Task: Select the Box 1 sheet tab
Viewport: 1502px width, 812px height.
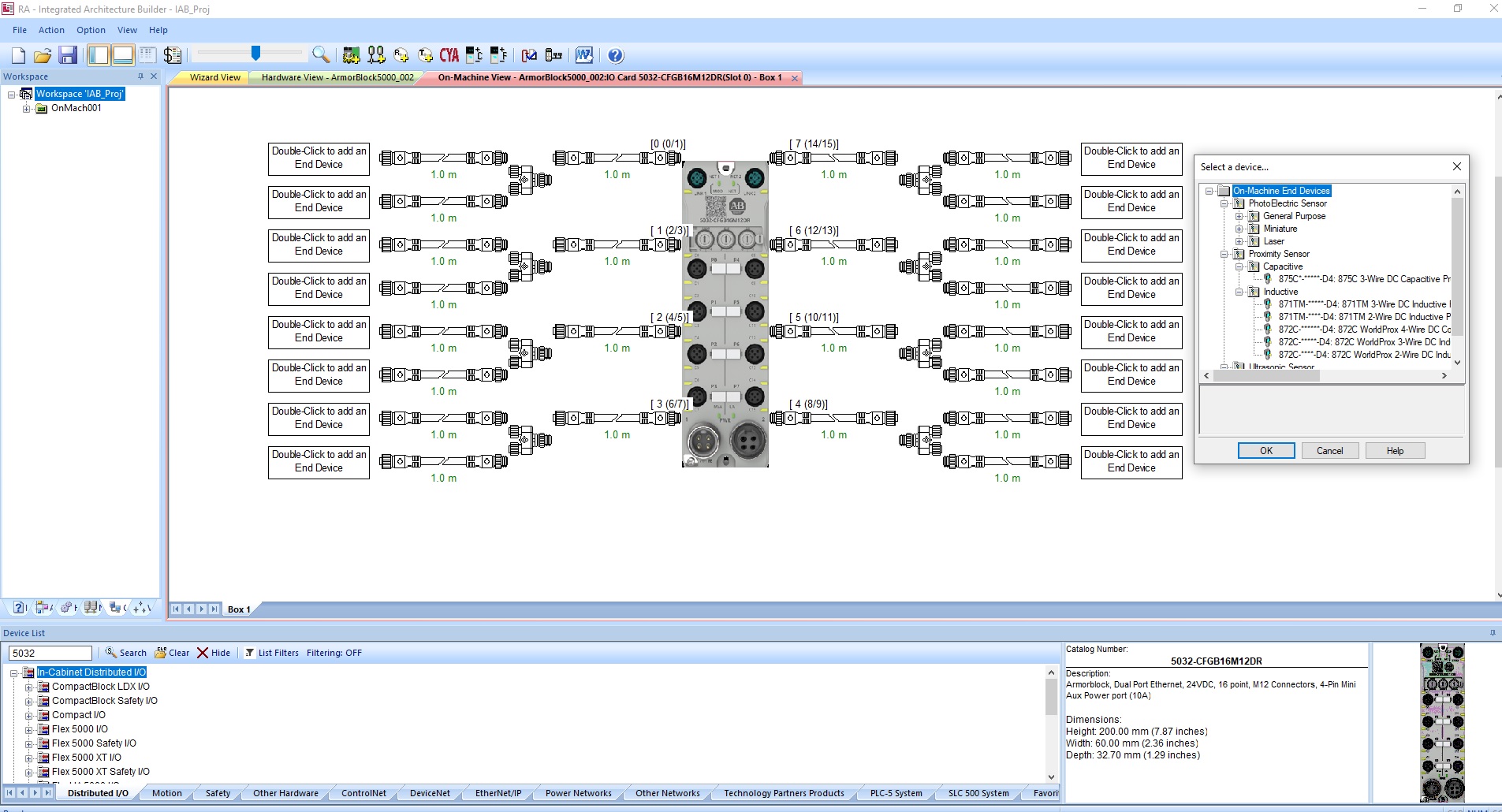Action: (239, 609)
